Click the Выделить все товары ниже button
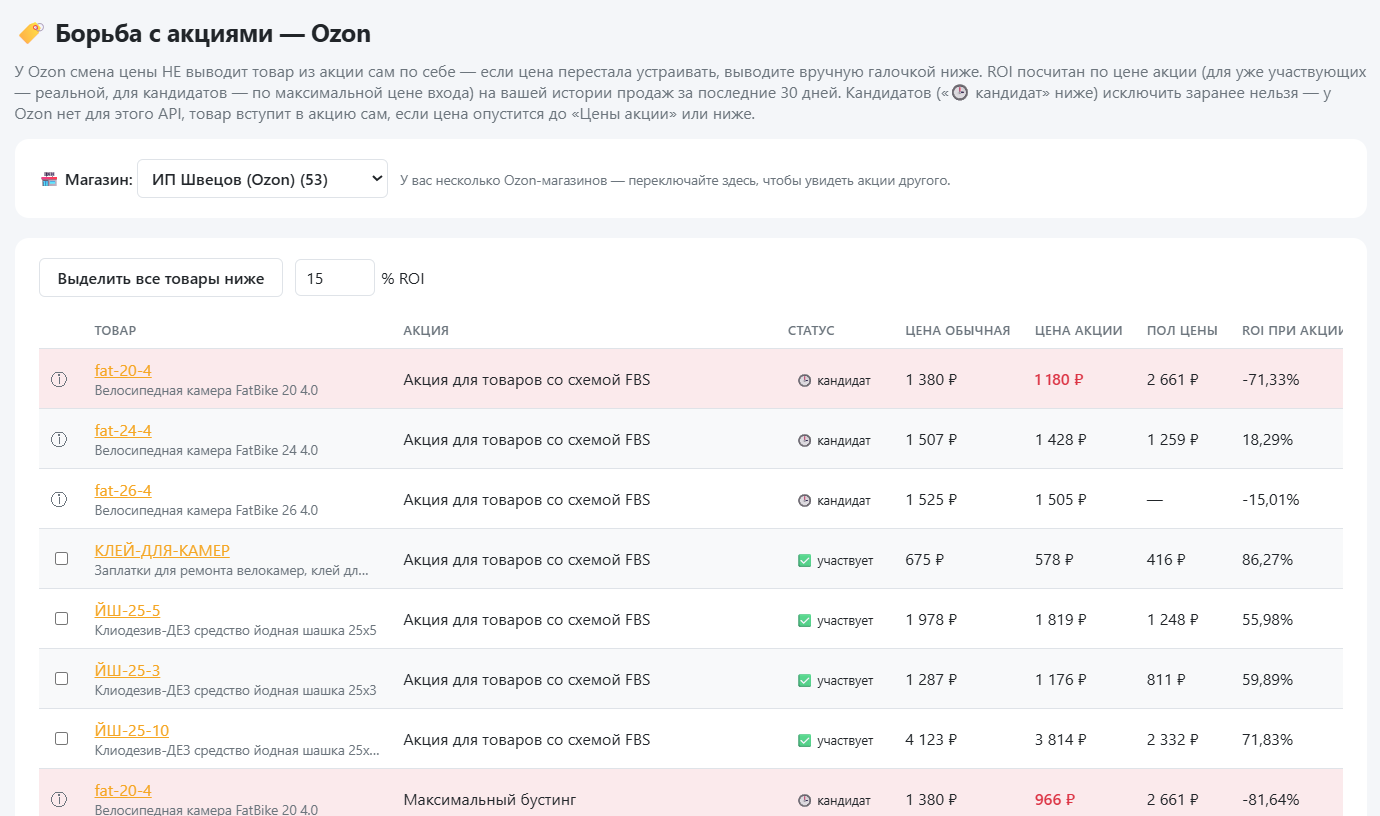This screenshot has height=816, width=1380. [x=161, y=278]
